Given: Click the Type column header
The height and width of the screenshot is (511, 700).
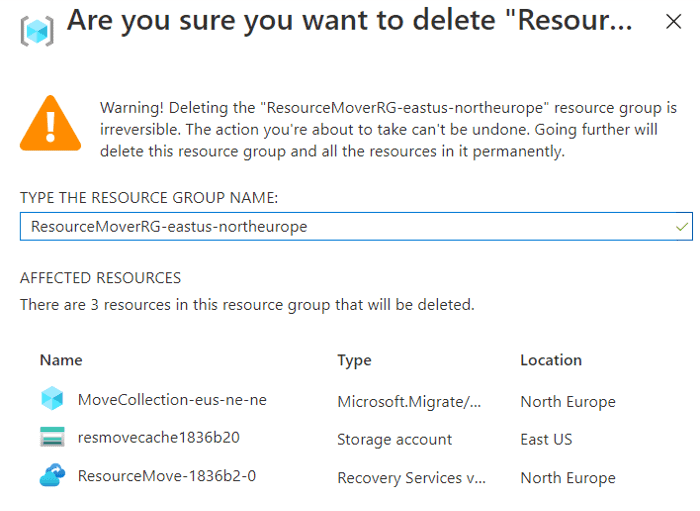Looking at the screenshot, I should 354,361.
